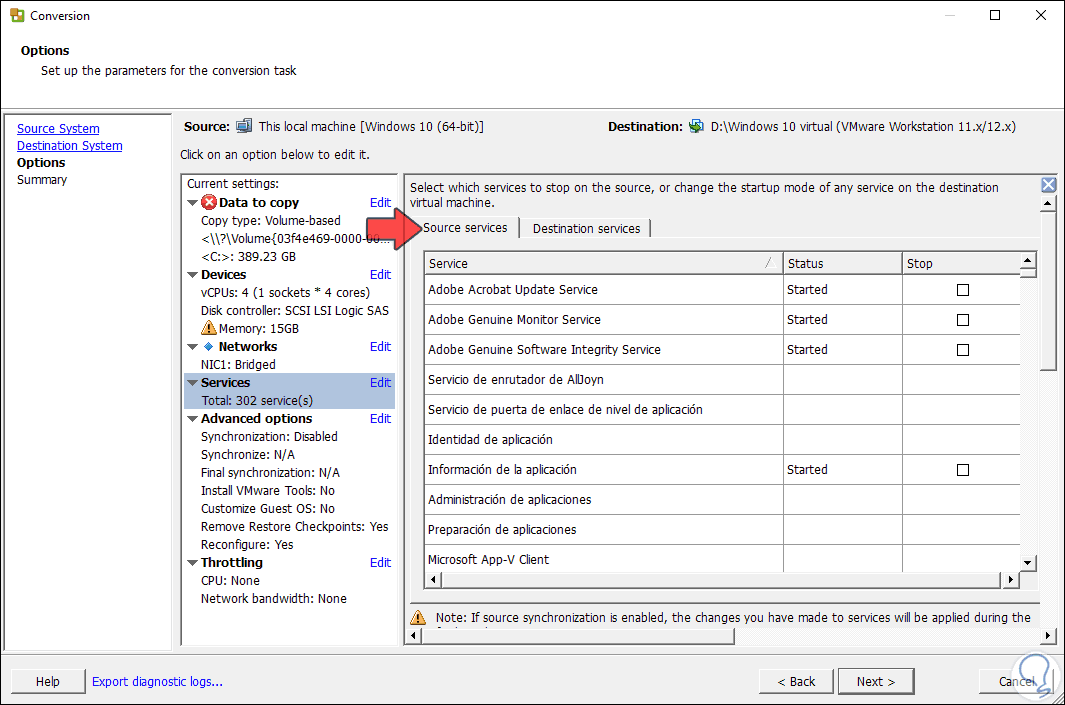1065x705 pixels.
Task: Switch to the Destination services tab
Action: (586, 228)
